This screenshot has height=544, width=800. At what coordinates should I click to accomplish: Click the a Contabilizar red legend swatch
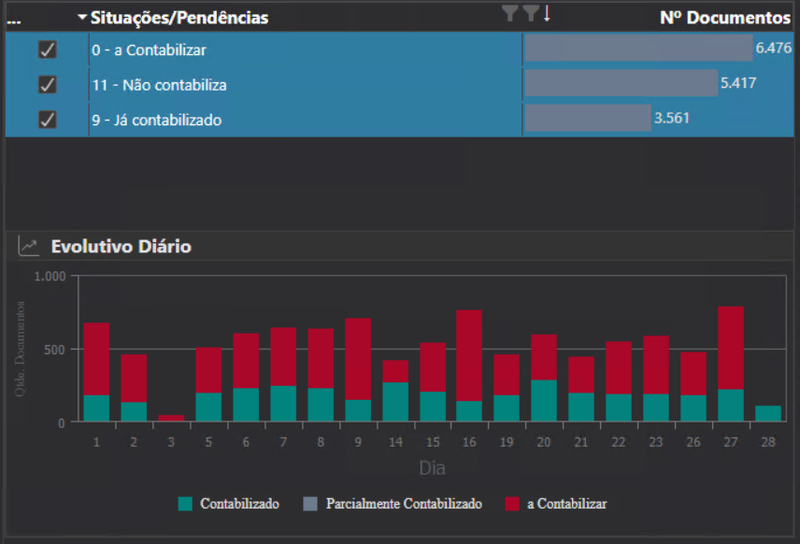(x=512, y=504)
